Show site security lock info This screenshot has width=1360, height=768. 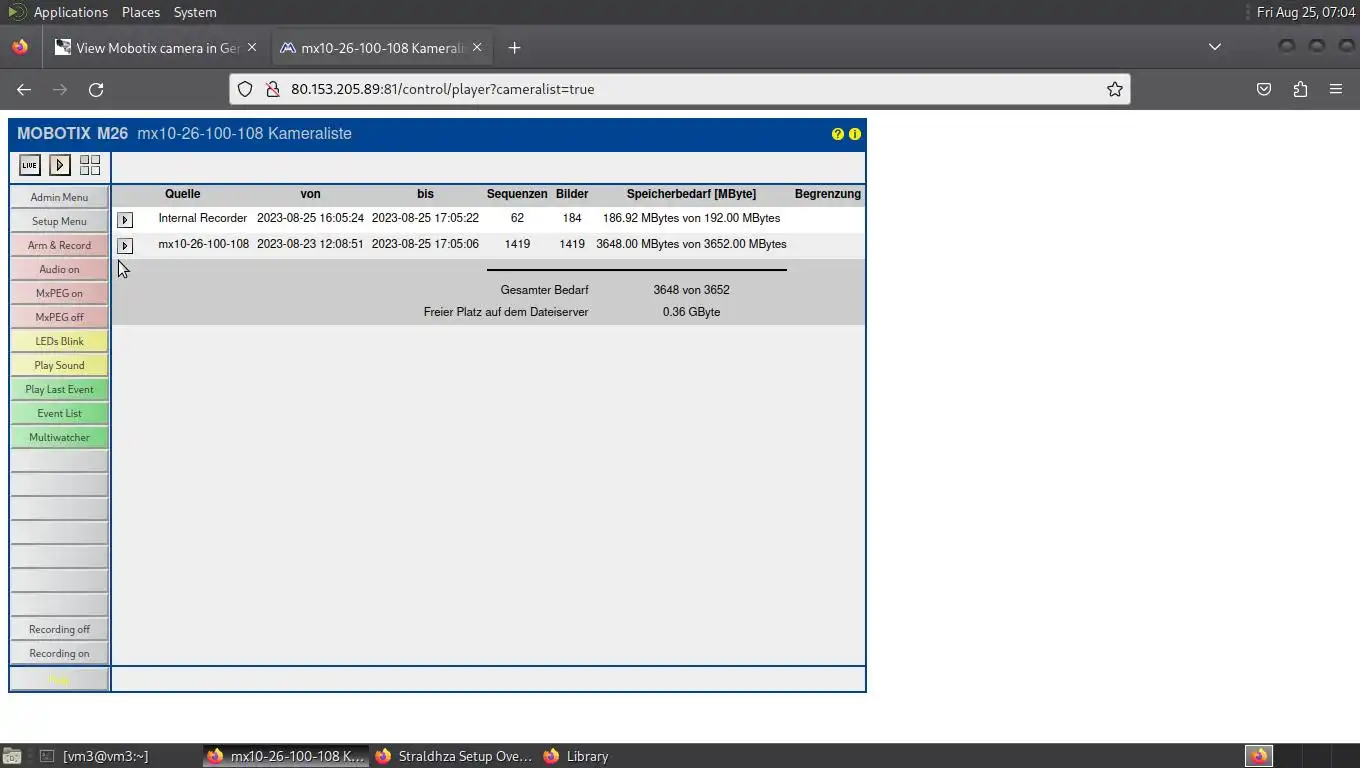(271, 89)
